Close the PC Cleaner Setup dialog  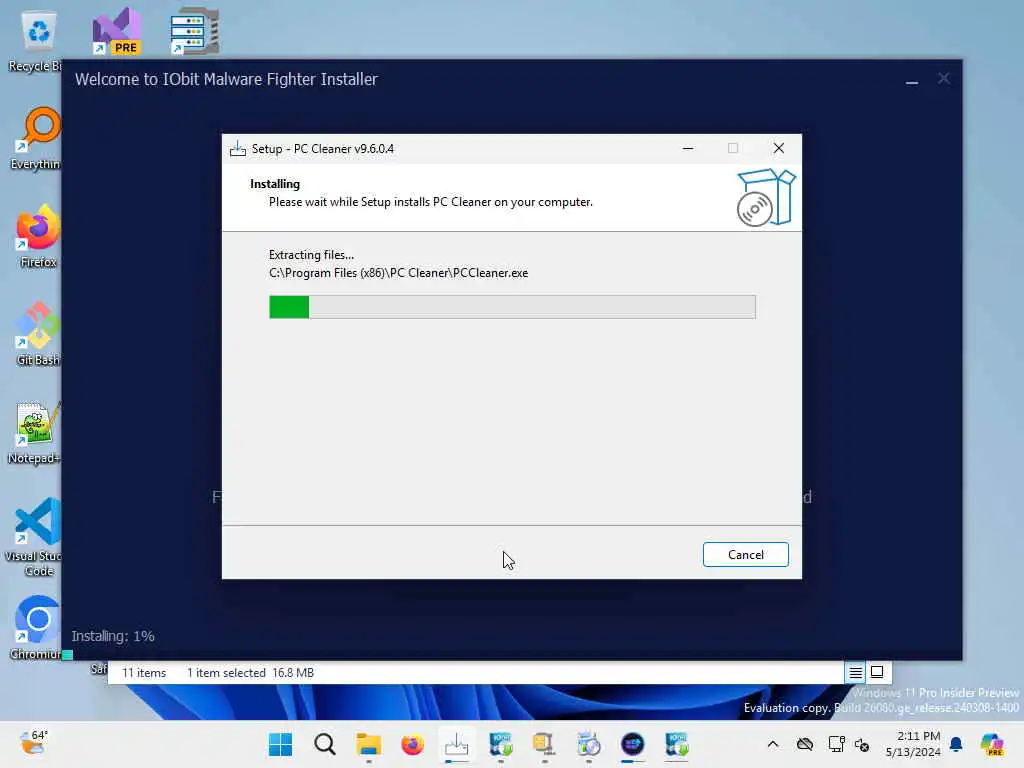(x=778, y=148)
